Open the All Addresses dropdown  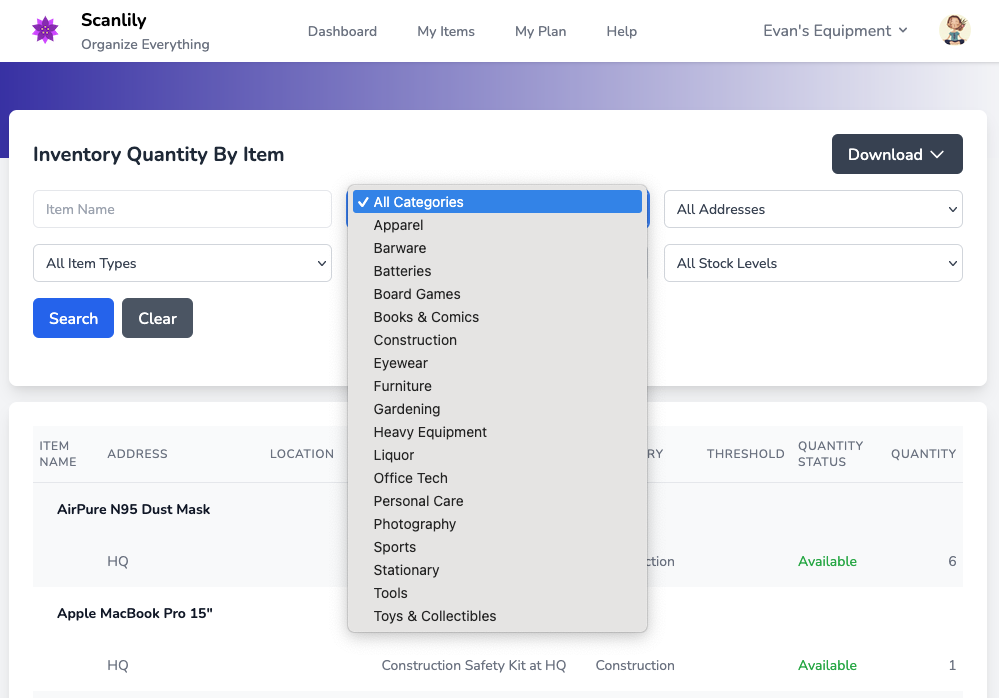[812, 209]
